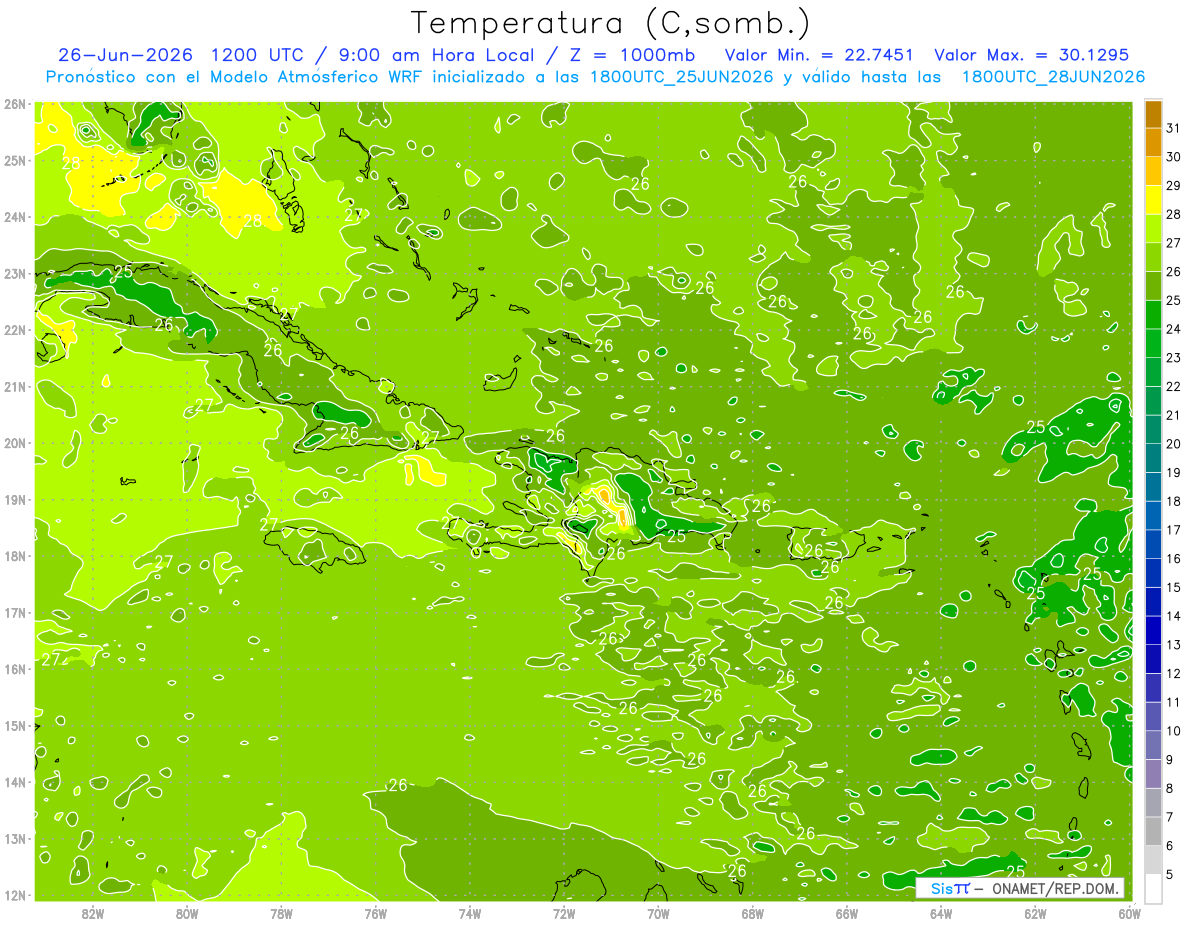Click legend swatch between 29 and 30

click(x=1153, y=171)
